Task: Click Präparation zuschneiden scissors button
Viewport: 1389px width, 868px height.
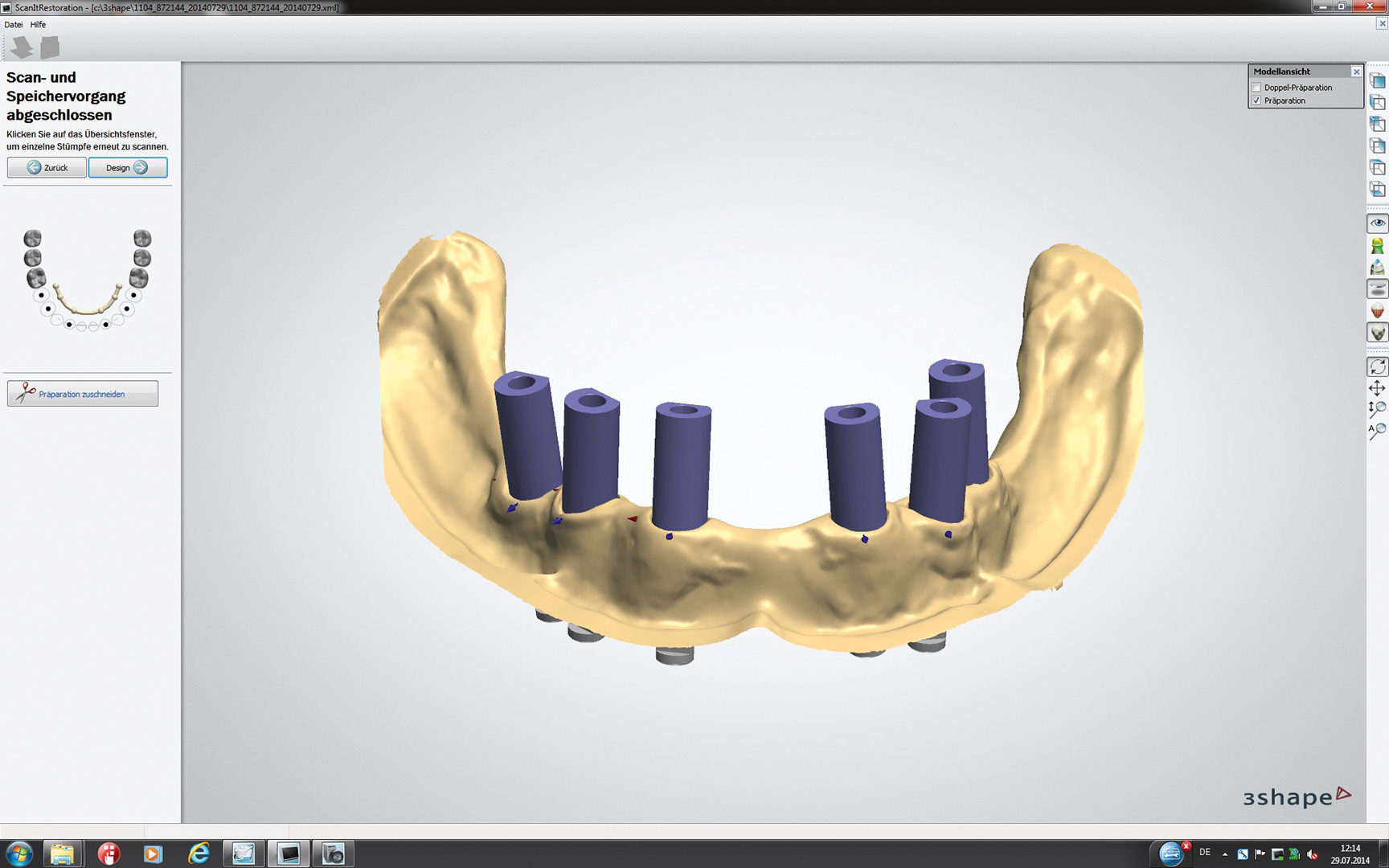Action: click(83, 394)
